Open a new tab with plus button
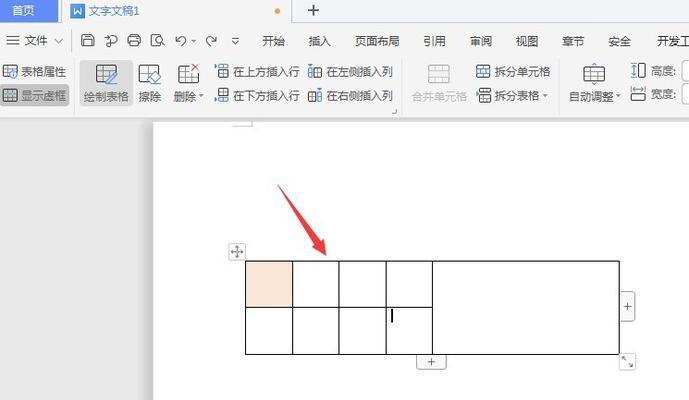The width and height of the screenshot is (689, 400). point(313,11)
